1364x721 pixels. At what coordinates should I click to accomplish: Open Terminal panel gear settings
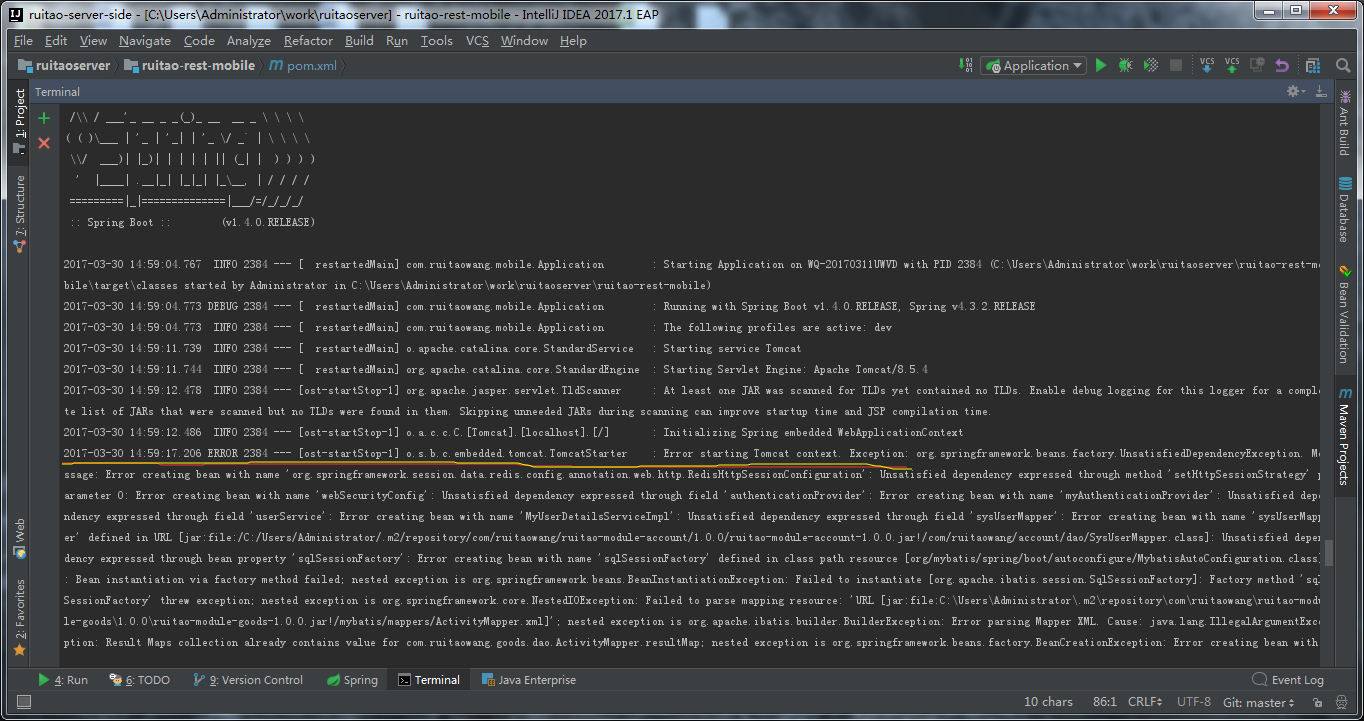(x=1296, y=91)
